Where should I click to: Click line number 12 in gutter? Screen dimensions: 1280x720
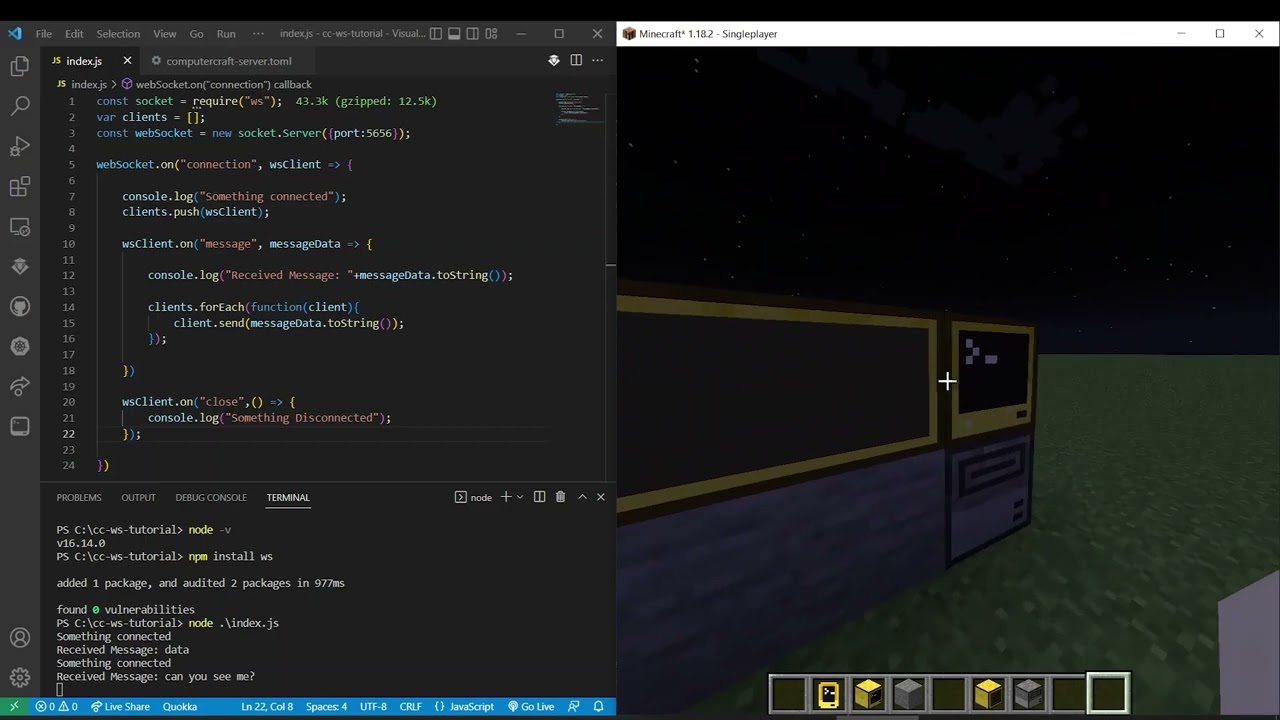68,275
